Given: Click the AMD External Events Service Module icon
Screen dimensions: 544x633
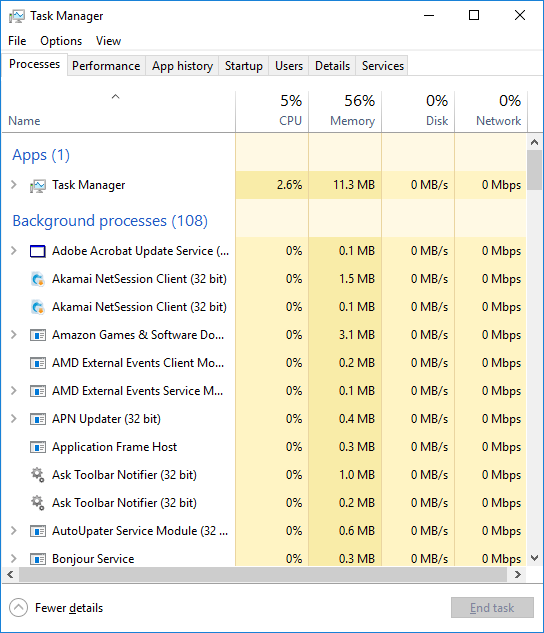Looking at the screenshot, I should 38,391.
